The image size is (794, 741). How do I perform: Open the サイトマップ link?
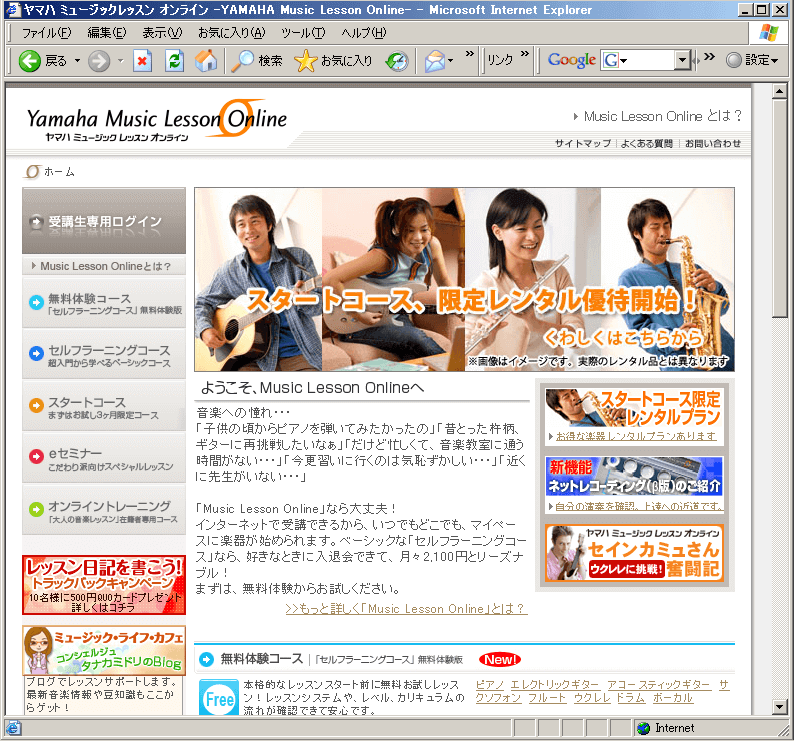click(x=582, y=144)
